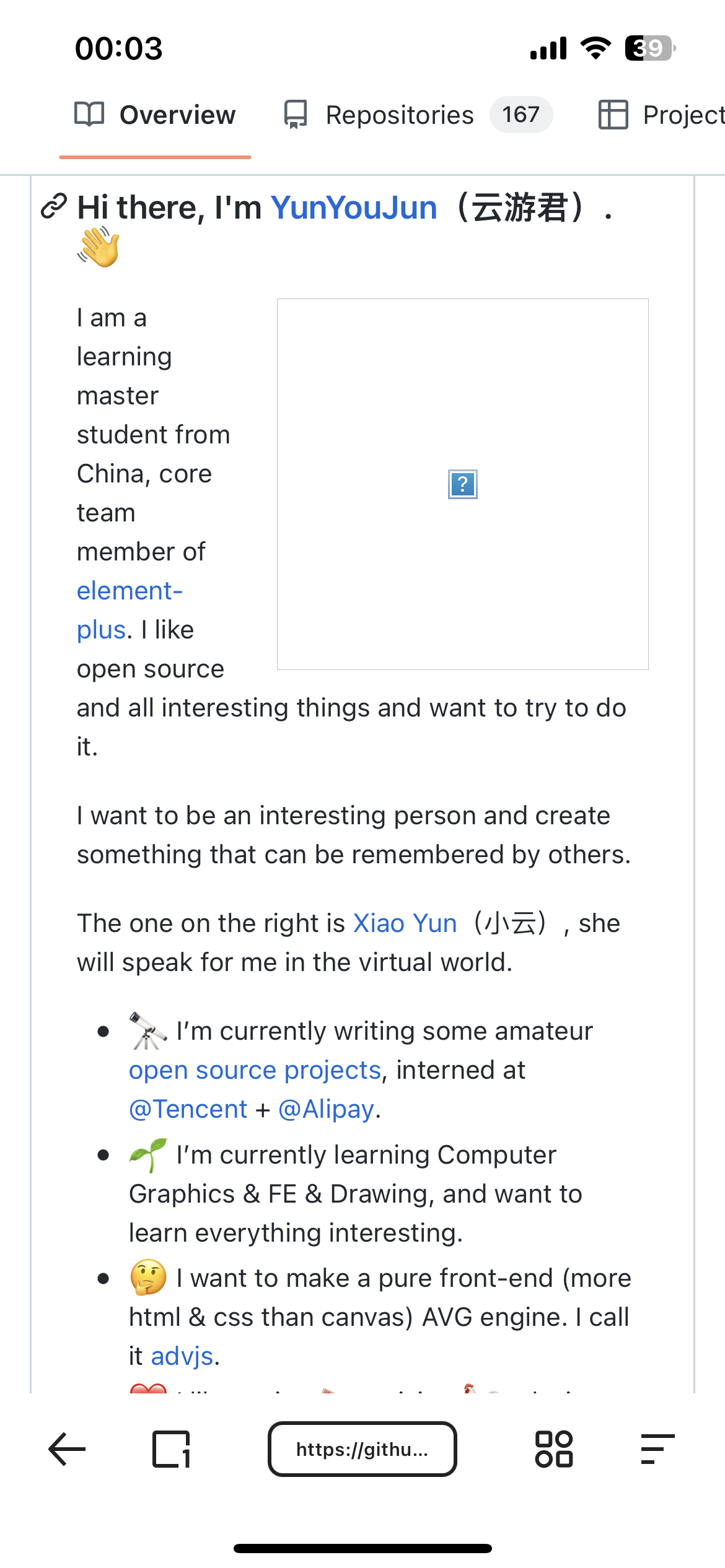725x1568 pixels.
Task: Open the browser menu lines icon
Action: point(657,1449)
